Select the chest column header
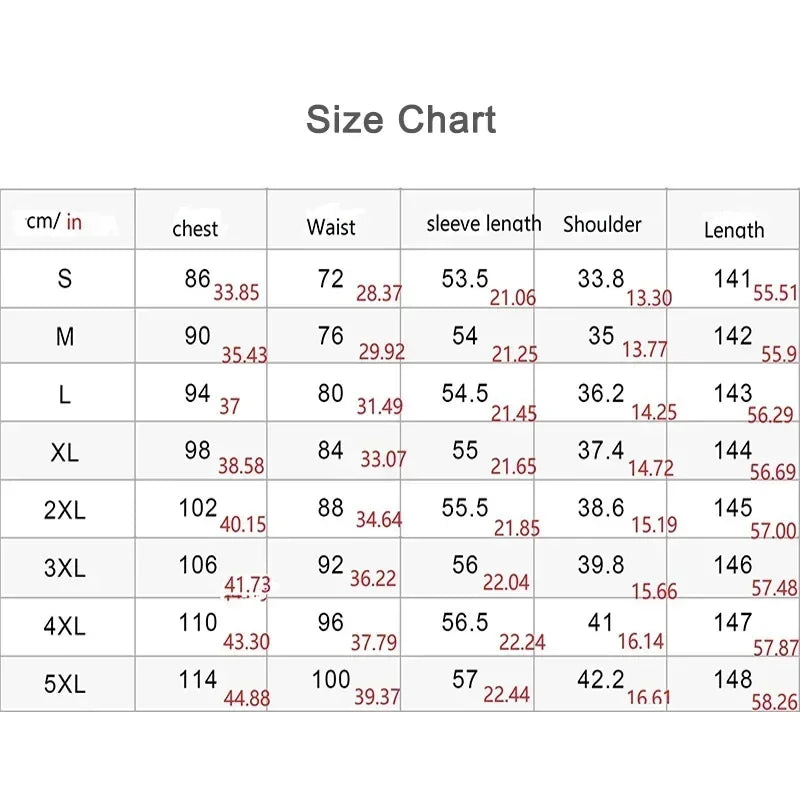Viewport: 800px width, 807px height. [195, 229]
